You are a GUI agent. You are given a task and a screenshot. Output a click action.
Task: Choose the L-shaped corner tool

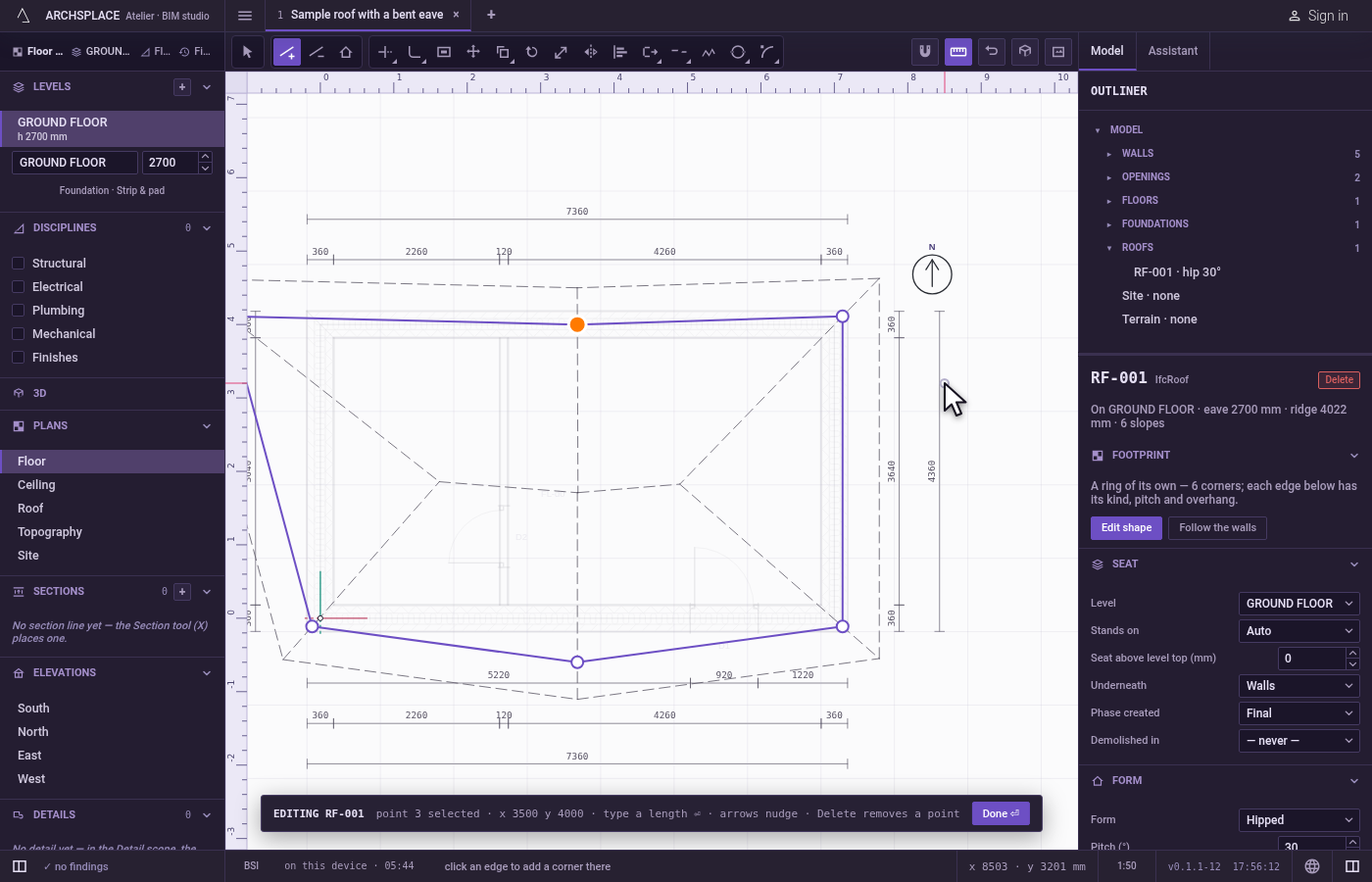pyautogui.click(x=415, y=52)
